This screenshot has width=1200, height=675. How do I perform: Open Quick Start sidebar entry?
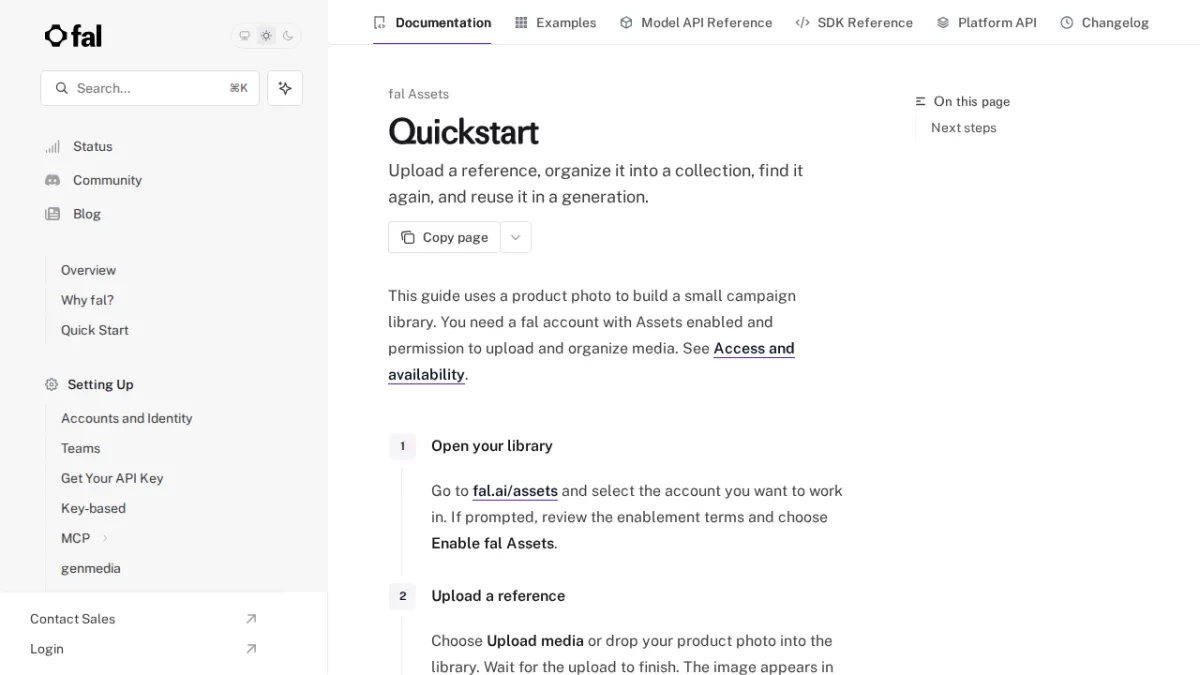pos(94,330)
